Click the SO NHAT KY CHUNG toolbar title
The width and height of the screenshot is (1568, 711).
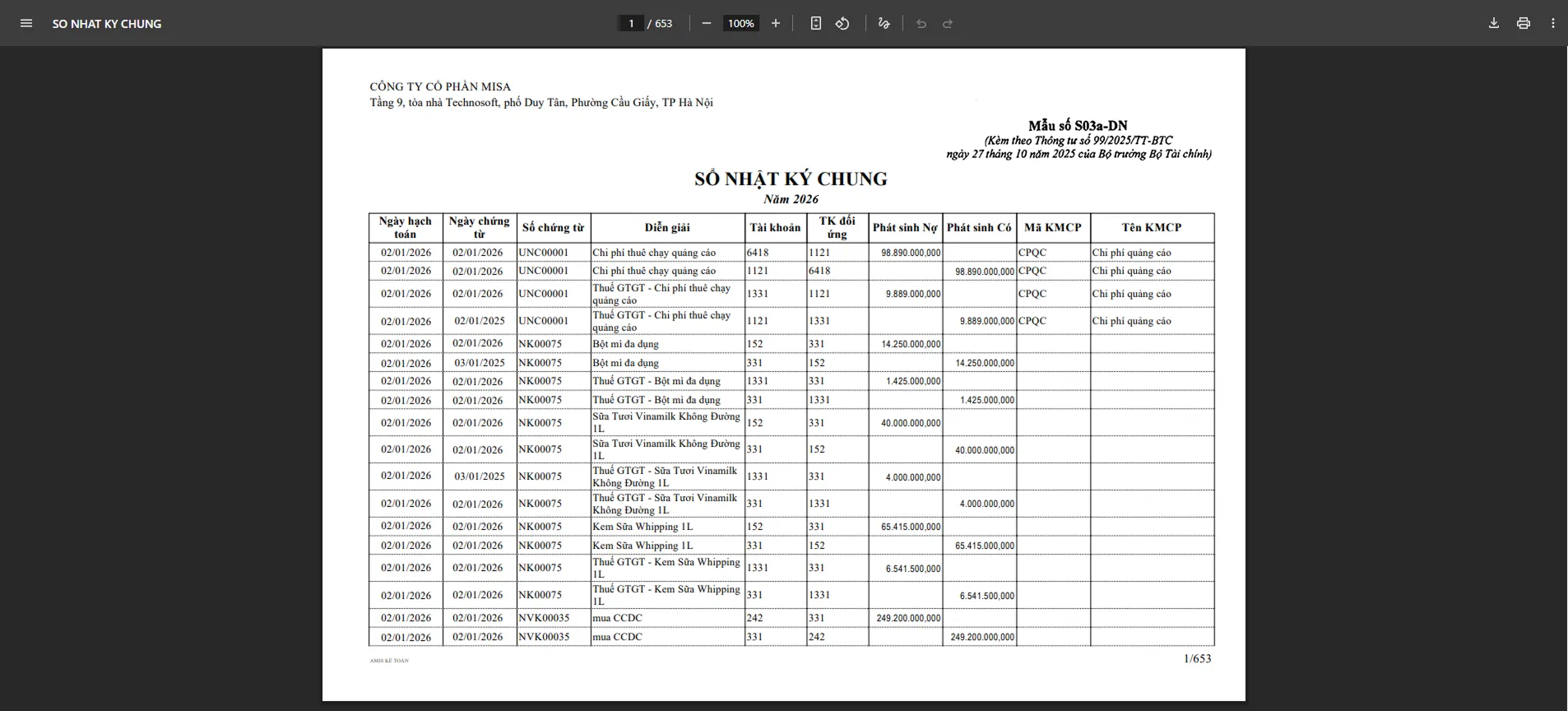[x=107, y=24]
